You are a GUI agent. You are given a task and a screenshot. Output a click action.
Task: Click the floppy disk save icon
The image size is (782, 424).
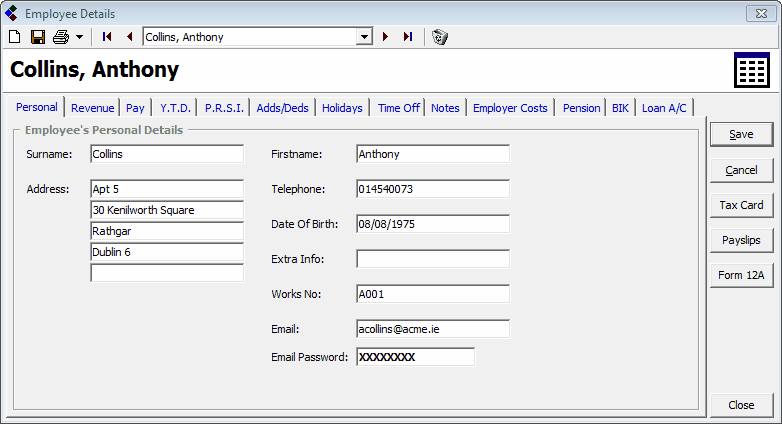pos(37,37)
